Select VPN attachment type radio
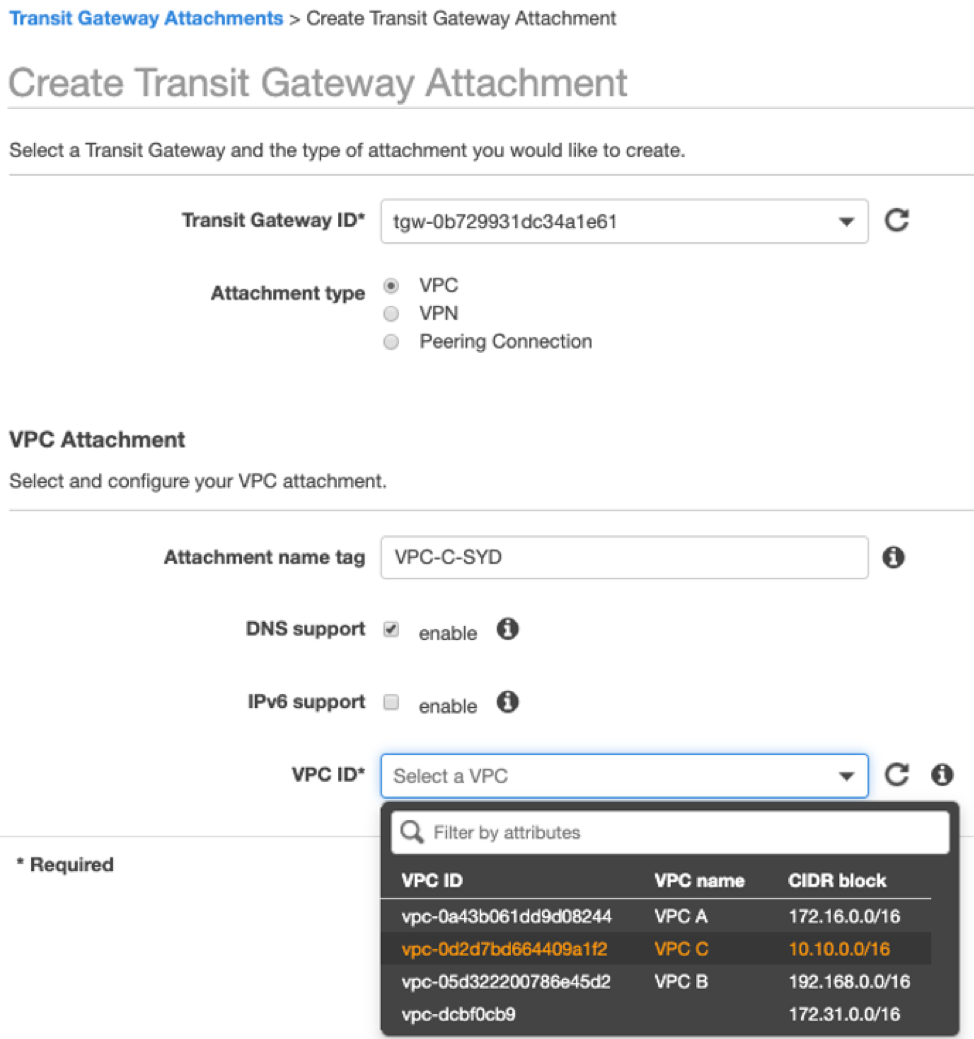The image size is (974, 1039). pyautogui.click(x=392, y=313)
